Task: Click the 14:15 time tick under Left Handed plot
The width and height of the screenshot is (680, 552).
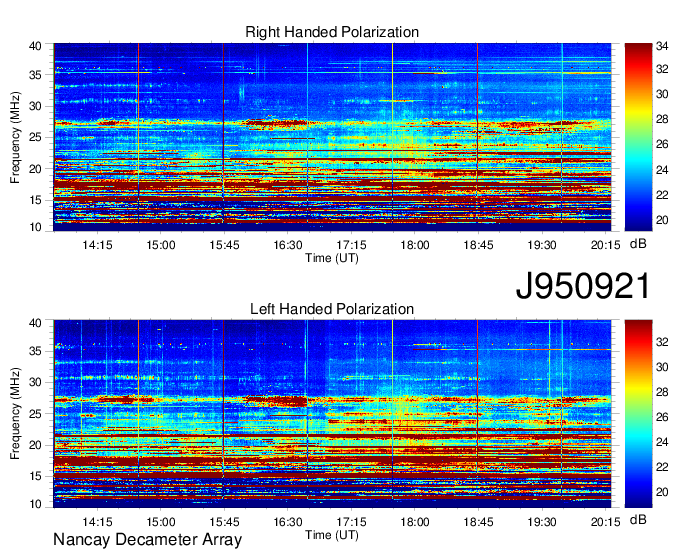Action: click(x=97, y=522)
